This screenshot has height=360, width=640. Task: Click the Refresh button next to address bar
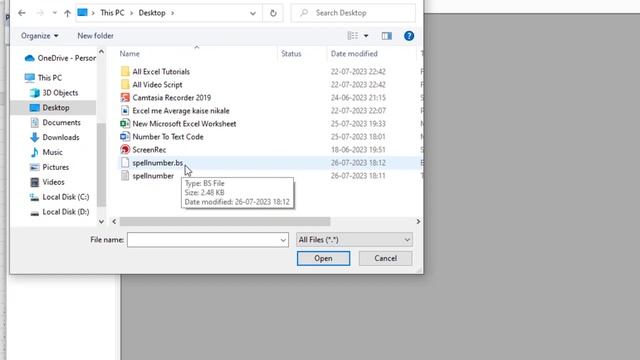click(x=273, y=13)
